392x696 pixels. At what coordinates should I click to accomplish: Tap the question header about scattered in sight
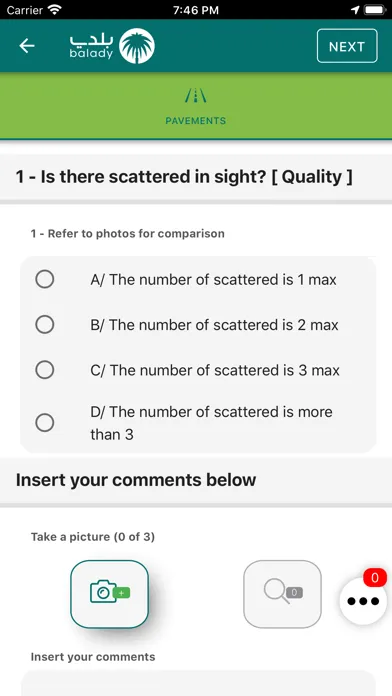(x=184, y=177)
